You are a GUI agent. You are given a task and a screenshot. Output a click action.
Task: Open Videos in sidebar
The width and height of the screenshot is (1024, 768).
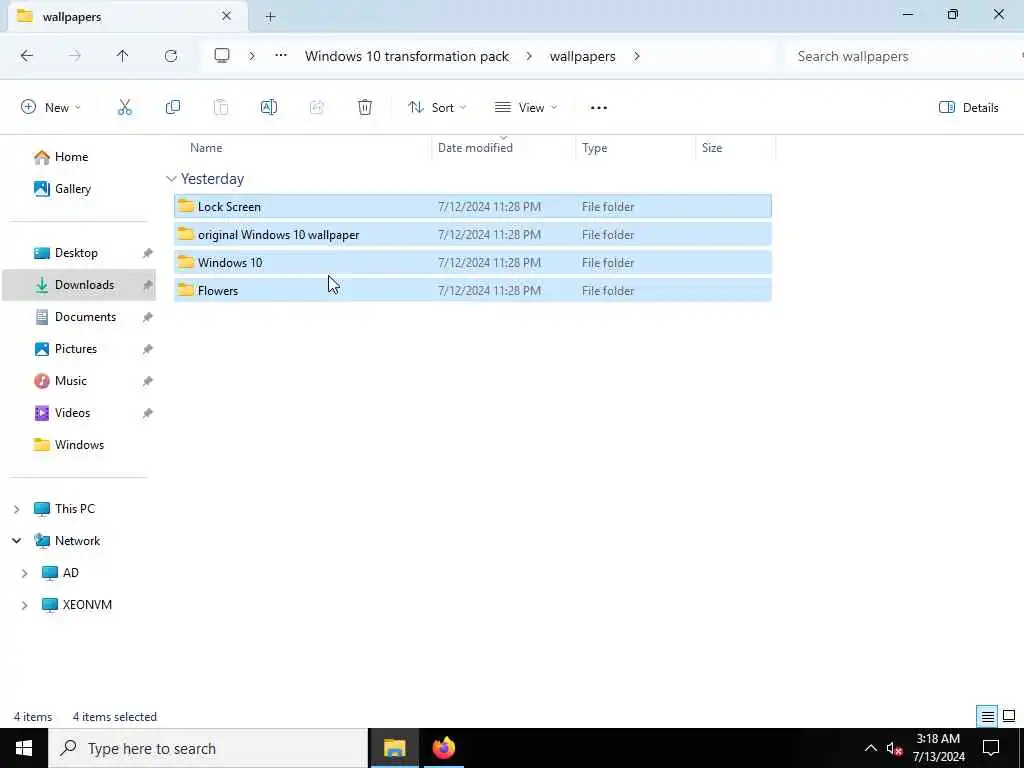[x=72, y=413]
